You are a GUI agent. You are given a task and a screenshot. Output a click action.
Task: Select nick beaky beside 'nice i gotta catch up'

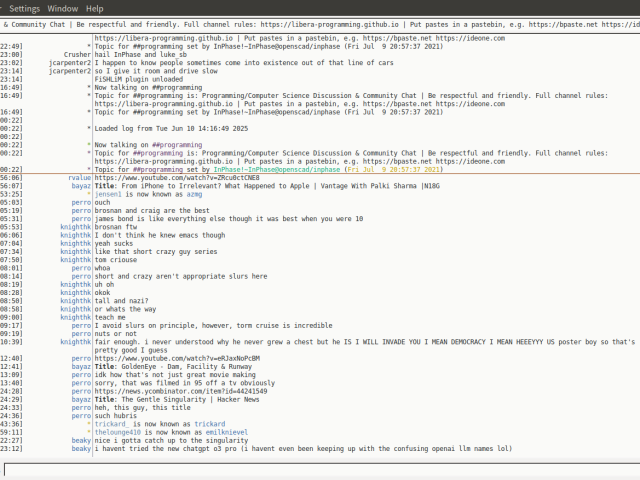point(81,440)
